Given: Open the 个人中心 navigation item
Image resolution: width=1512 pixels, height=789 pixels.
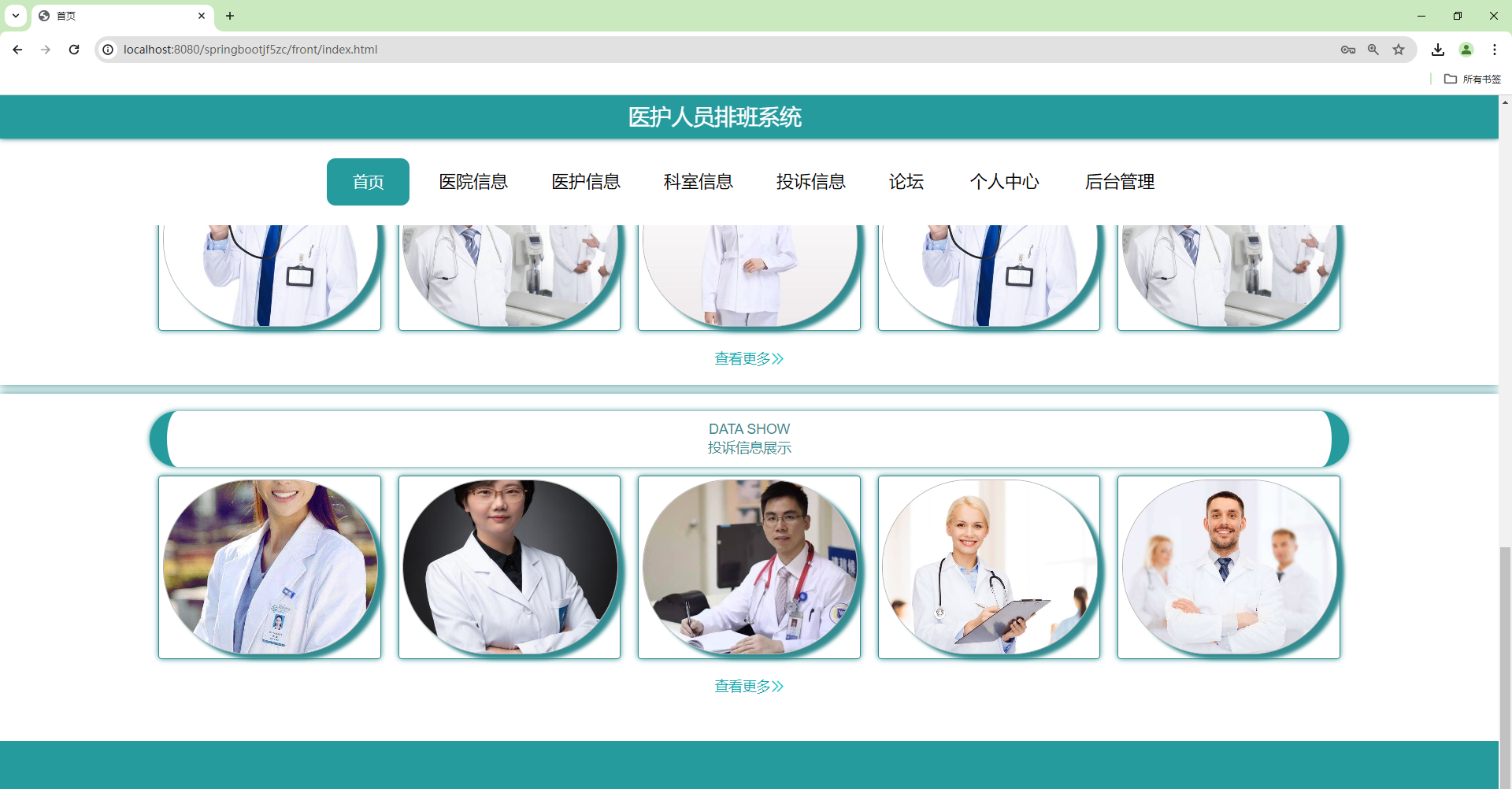Looking at the screenshot, I should [1005, 182].
